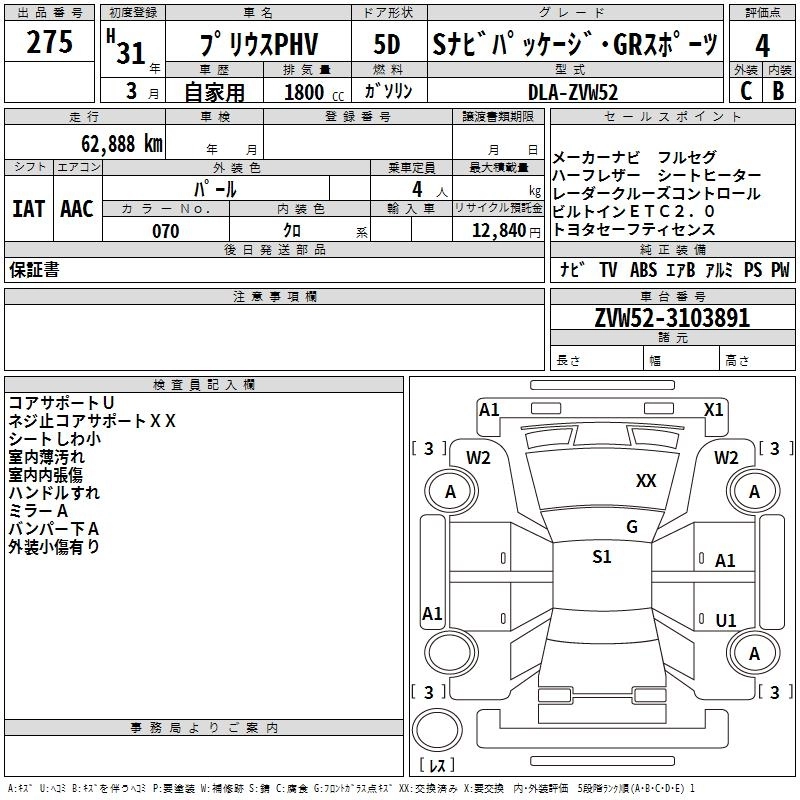
Task: Click レーダークルーズコントロール in sales points
Action: point(657,193)
